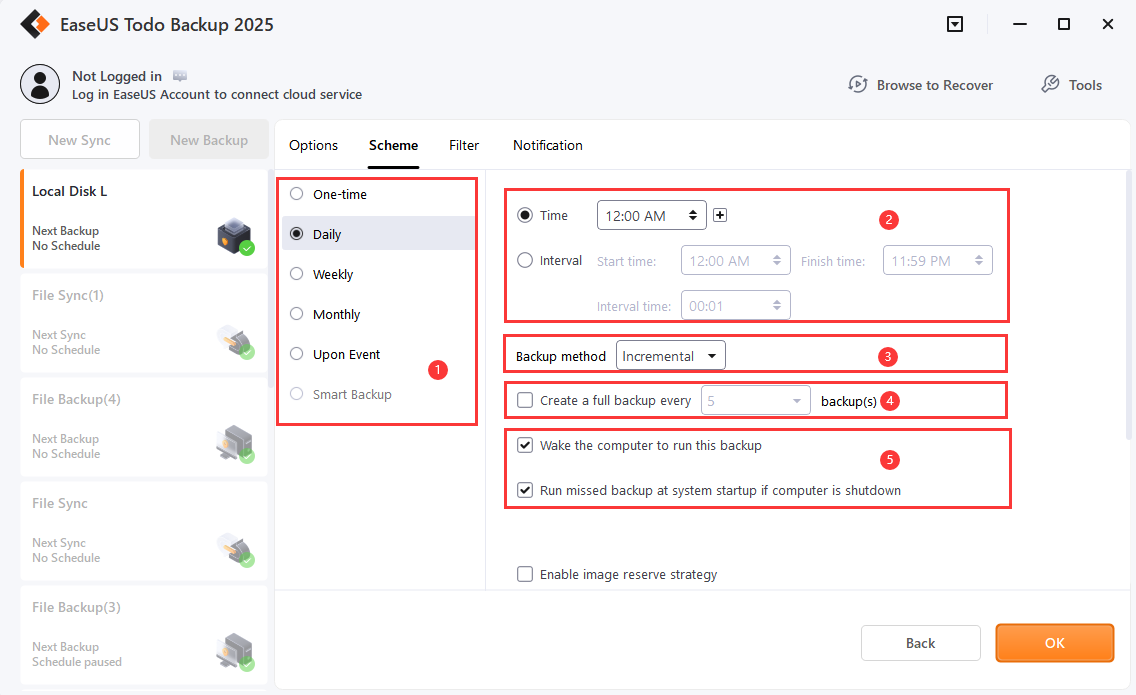Click the message icon beside Not Logged in
Viewport: 1136px width, 695px height.
point(180,76)
